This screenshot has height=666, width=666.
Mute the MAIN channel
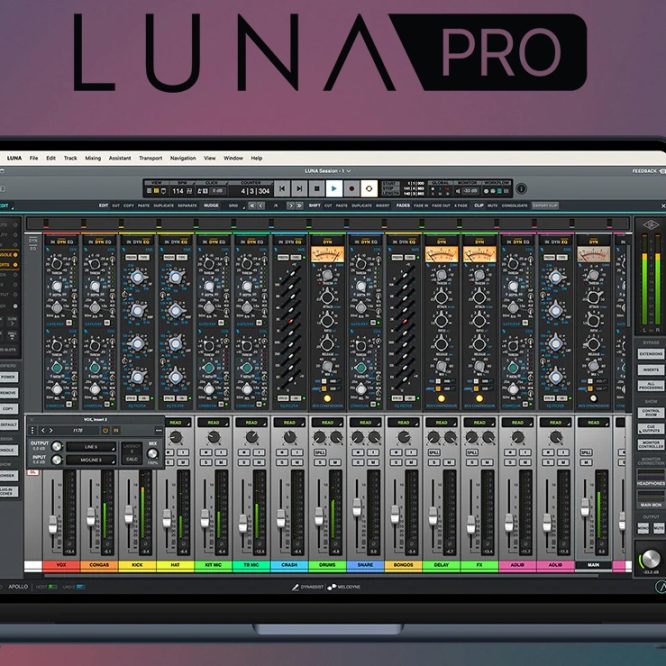point(587,462)
